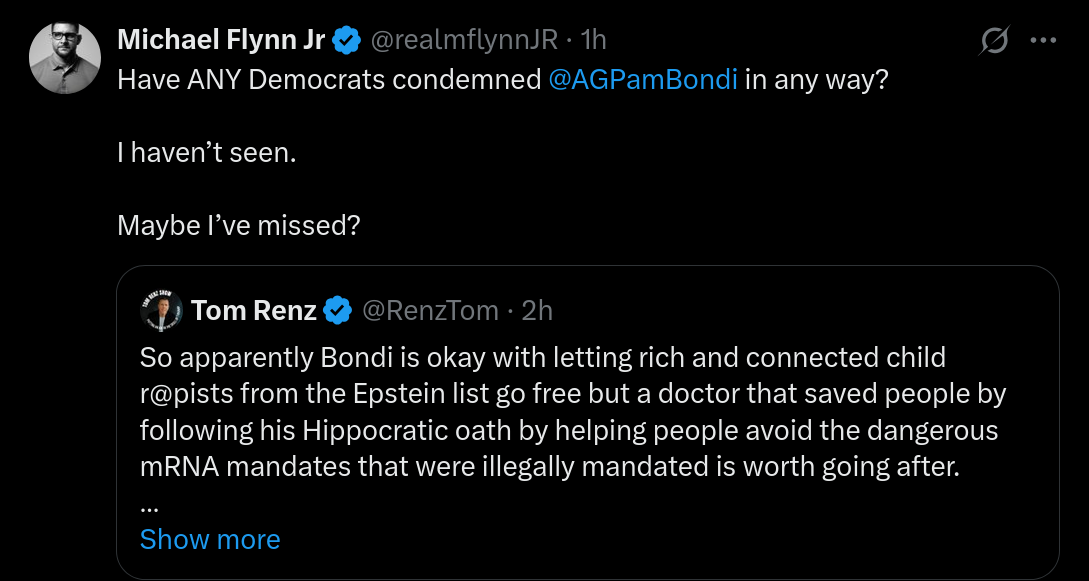The height and width of the screenshot is (581, 1089).
Task: Open Michael Flynn Jr's profile picture
Action: tap(65, 58)
